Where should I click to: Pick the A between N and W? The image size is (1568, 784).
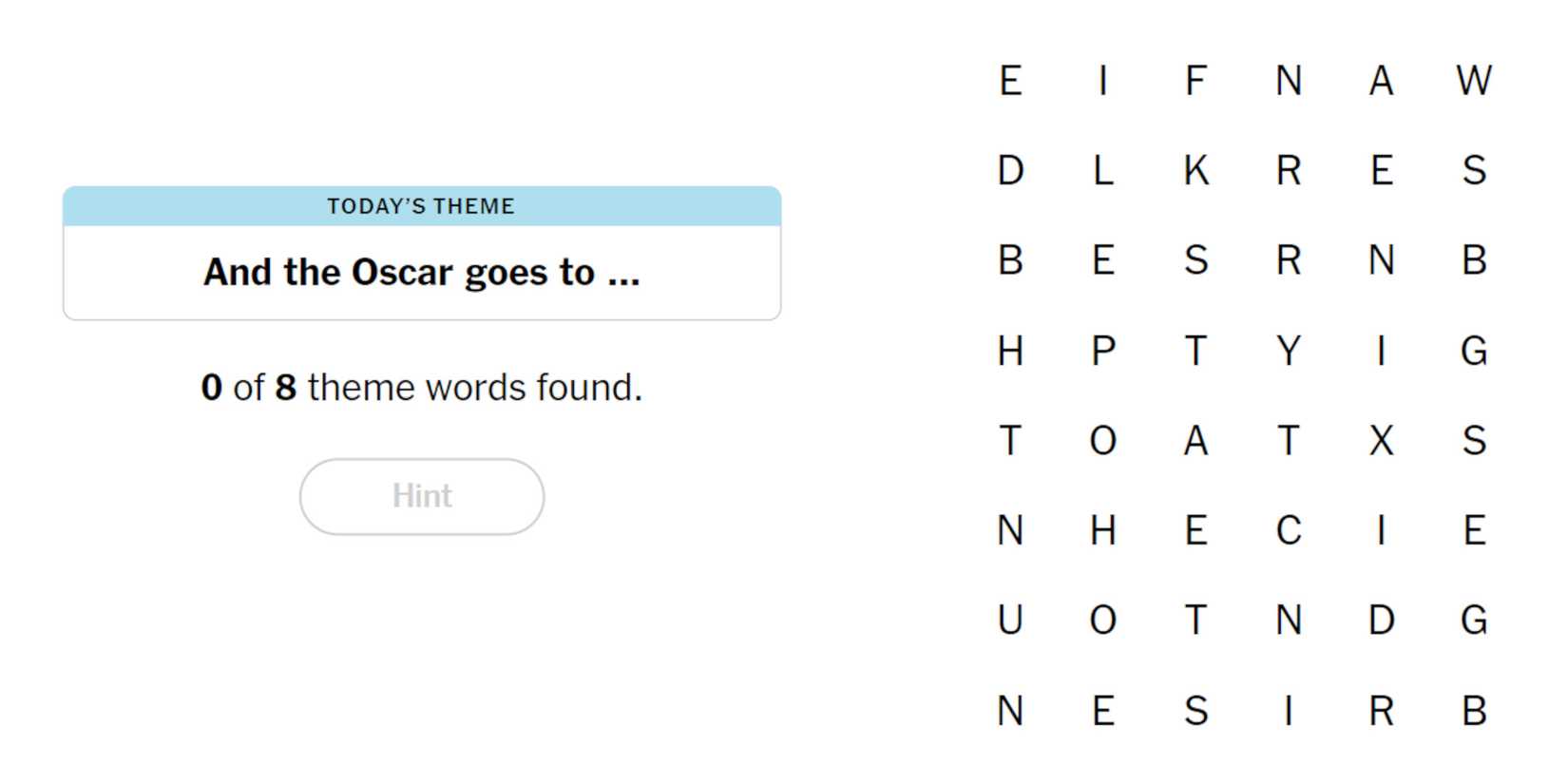click(x=1381, y=81)
